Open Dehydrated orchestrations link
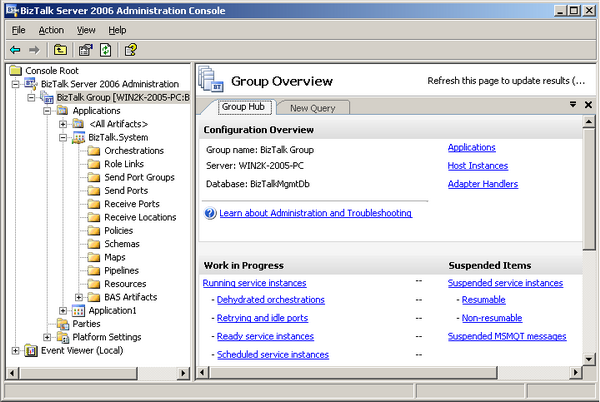 pos(271,300)
